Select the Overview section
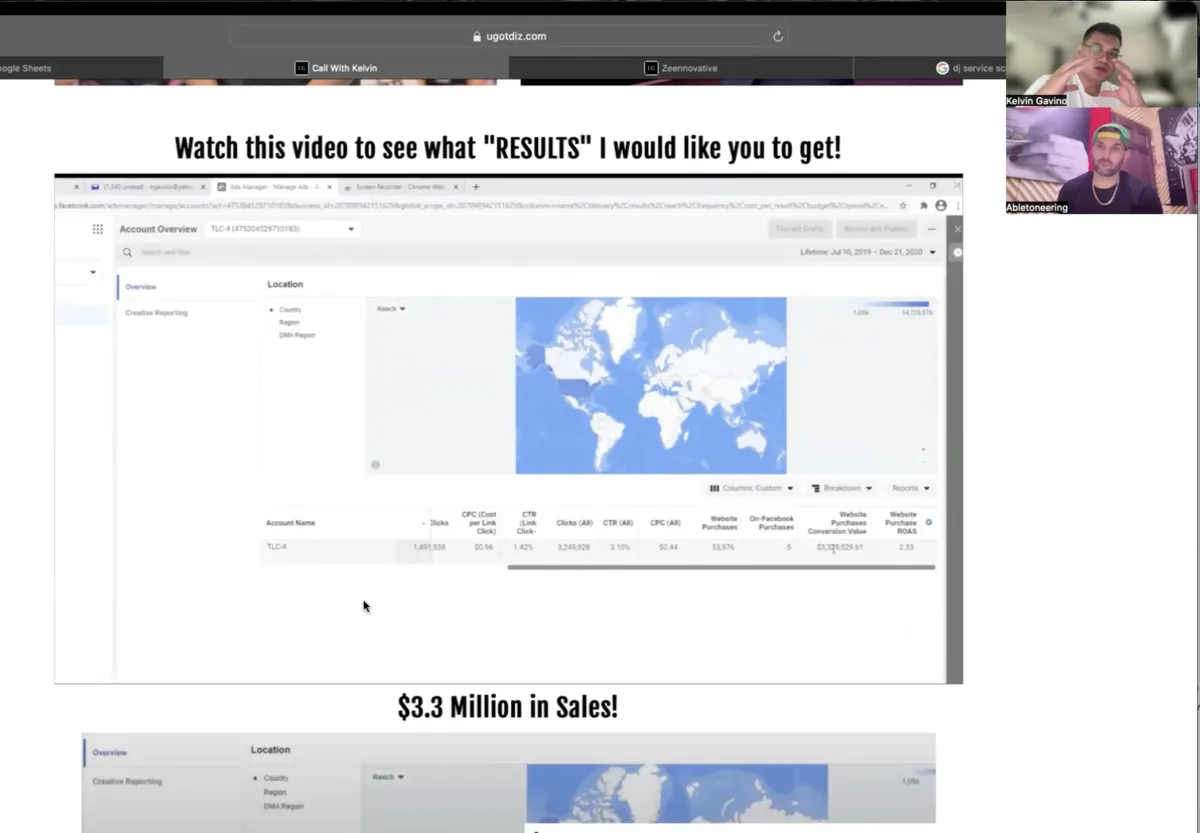Screen dimensions: 1200x833 (141, 287)
